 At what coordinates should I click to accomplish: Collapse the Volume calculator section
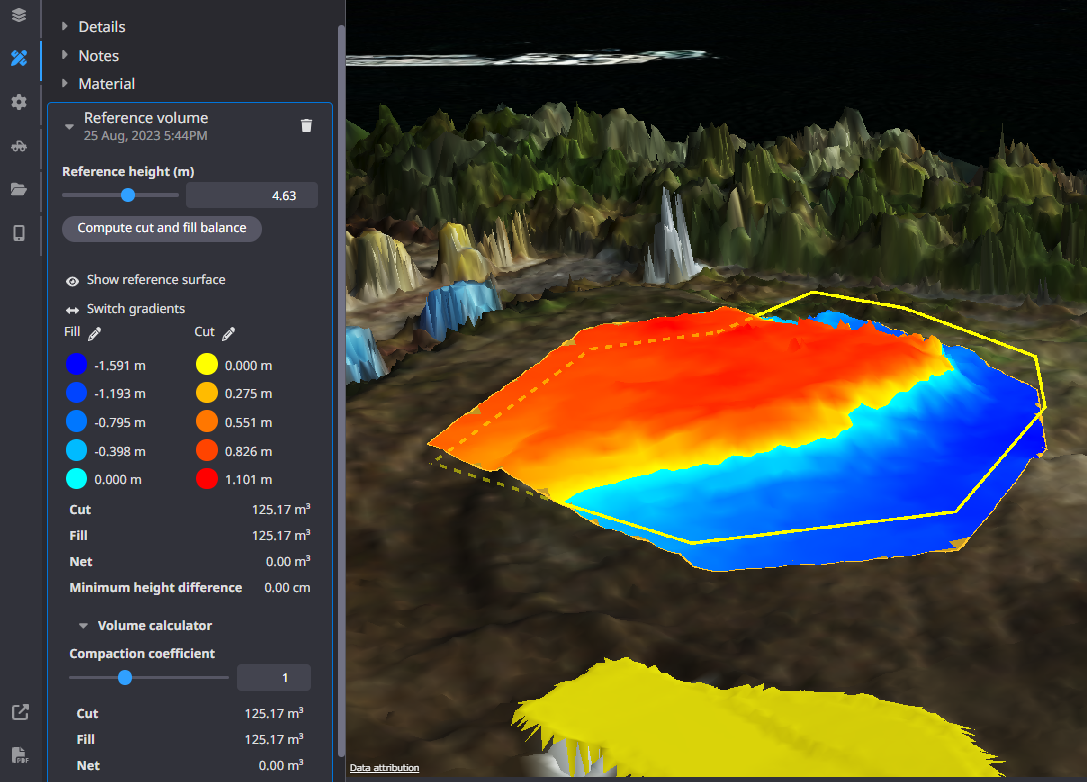(x=83, y=625)
